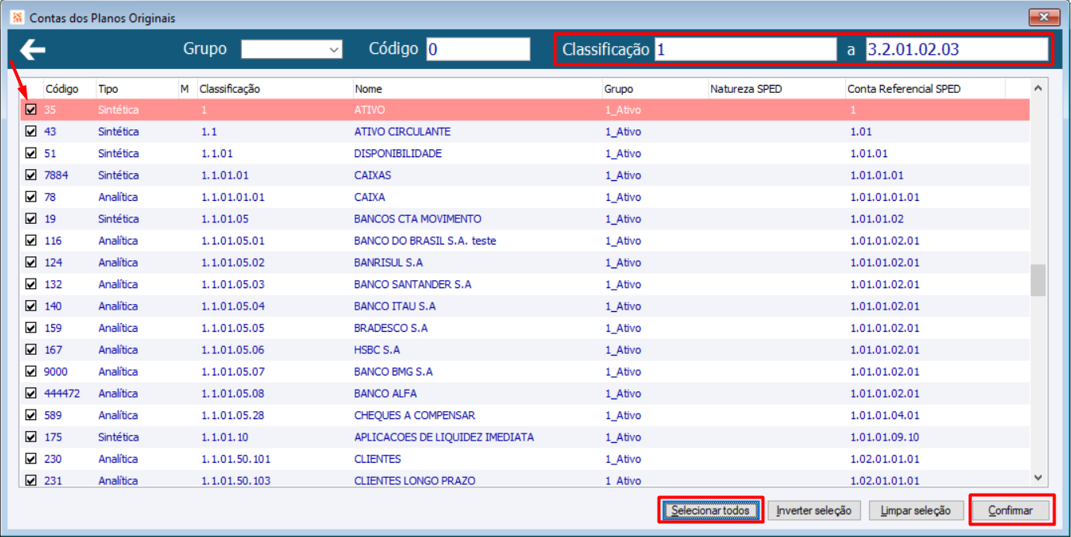Viewport: 1071px width, 537px height.
Task: Click the vertical scrollbar thumb
Action: tap(1038, 280)
